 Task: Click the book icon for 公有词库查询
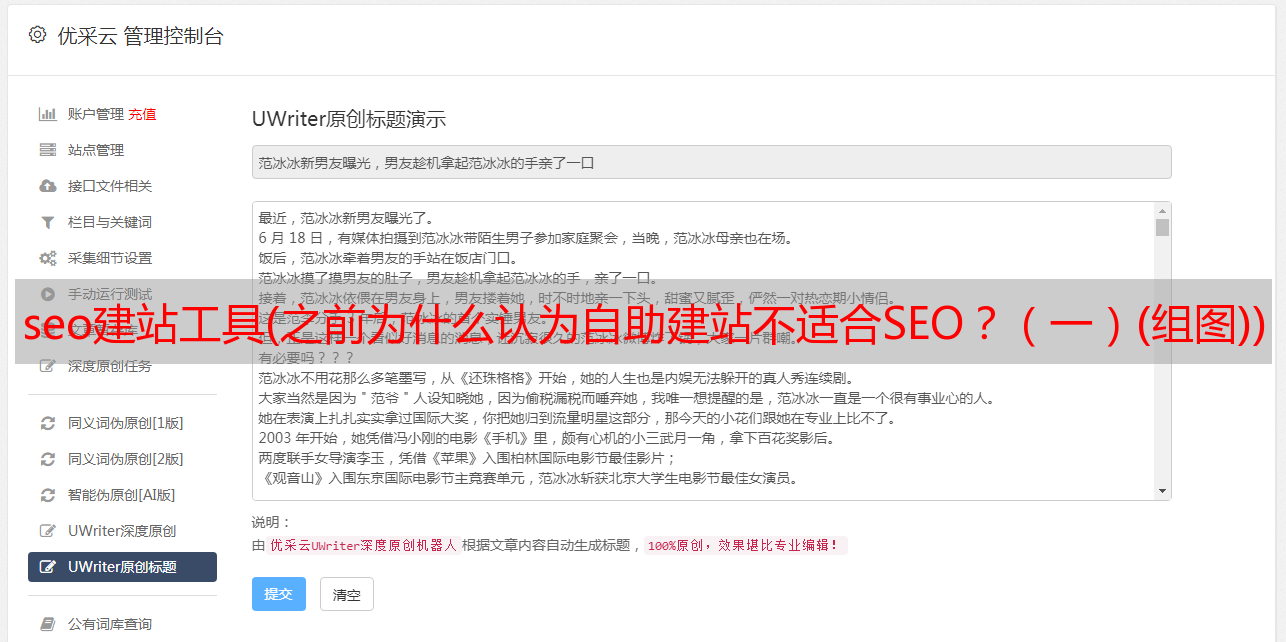click(x=47, y=624)
